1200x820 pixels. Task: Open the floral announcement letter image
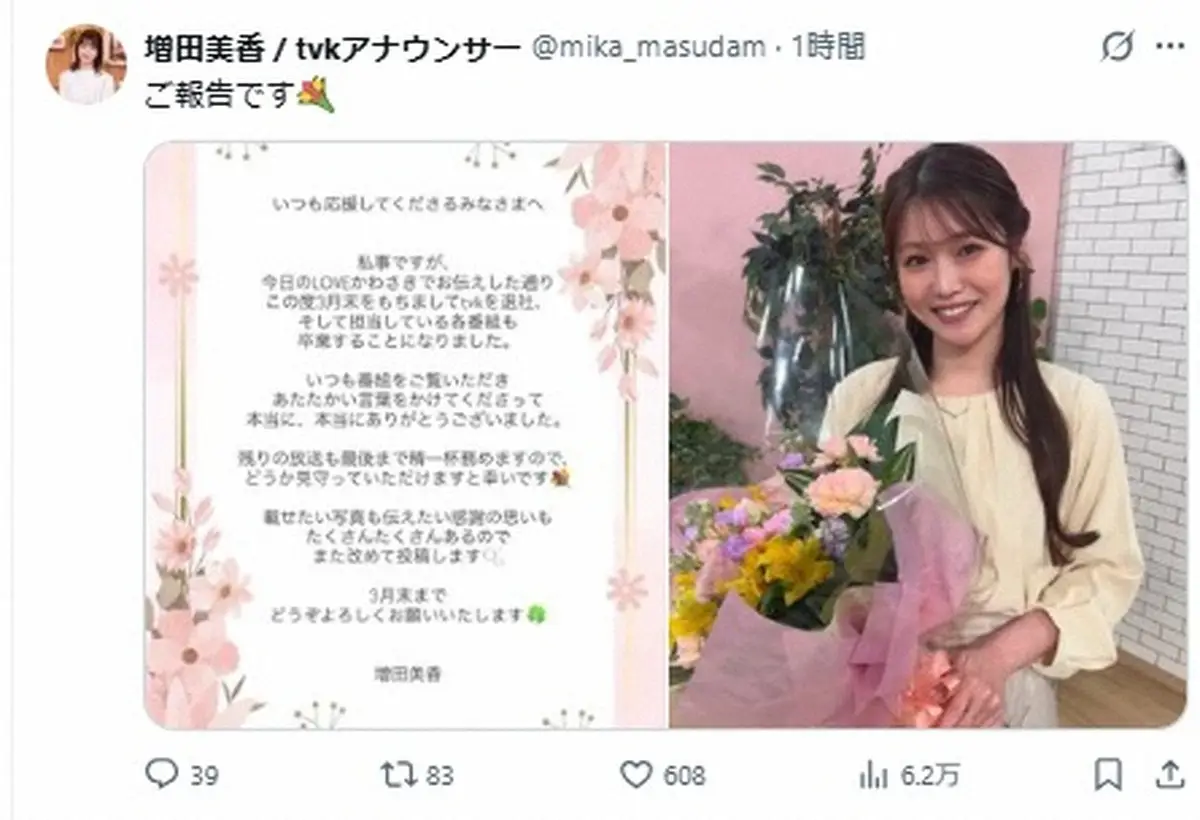tap(405, 435)
